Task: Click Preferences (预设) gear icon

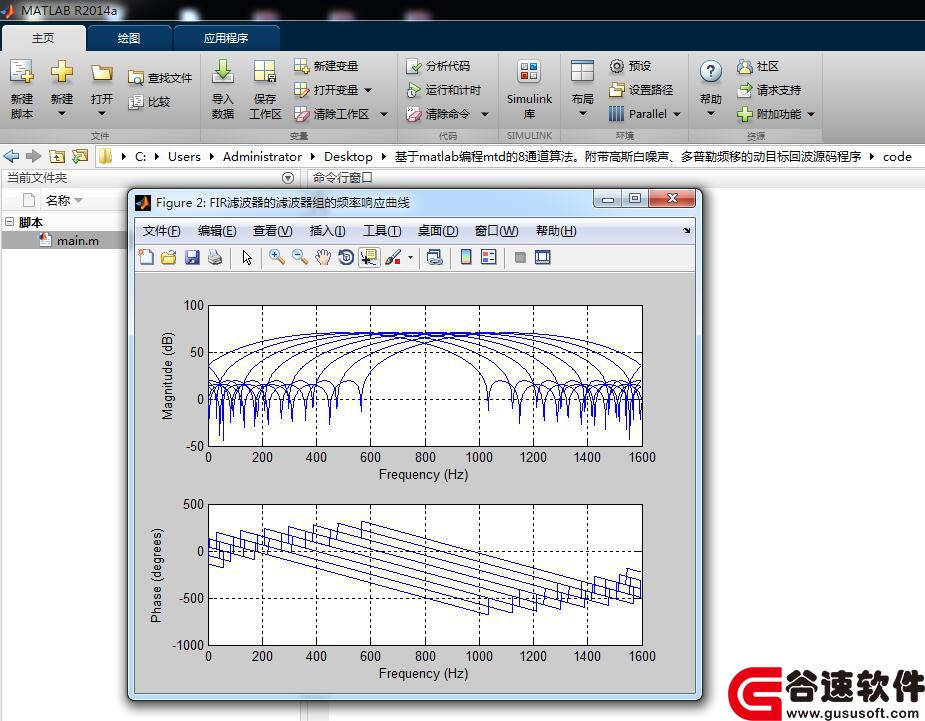Action: [616, 66]
